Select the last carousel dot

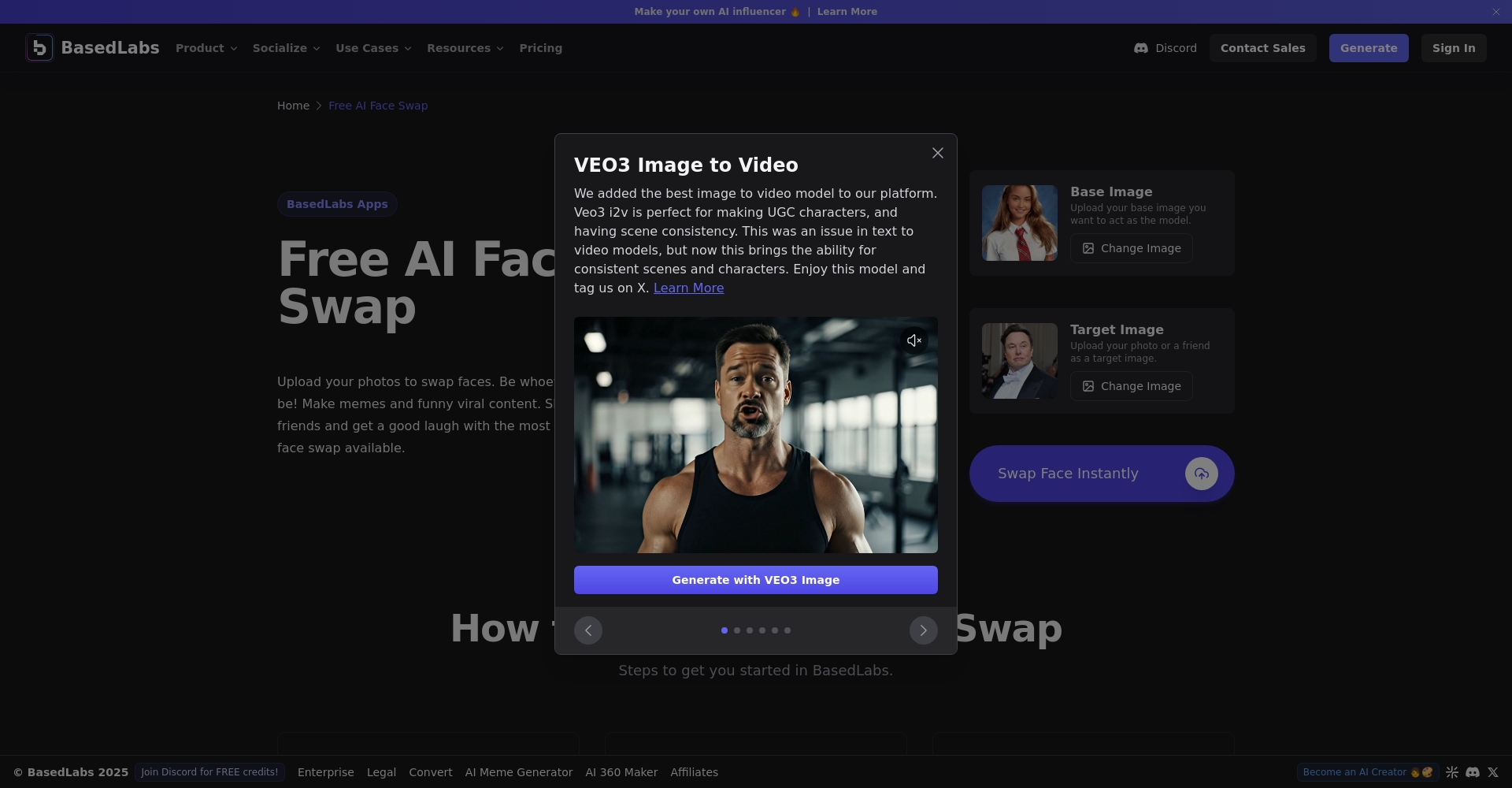[787, 630]
